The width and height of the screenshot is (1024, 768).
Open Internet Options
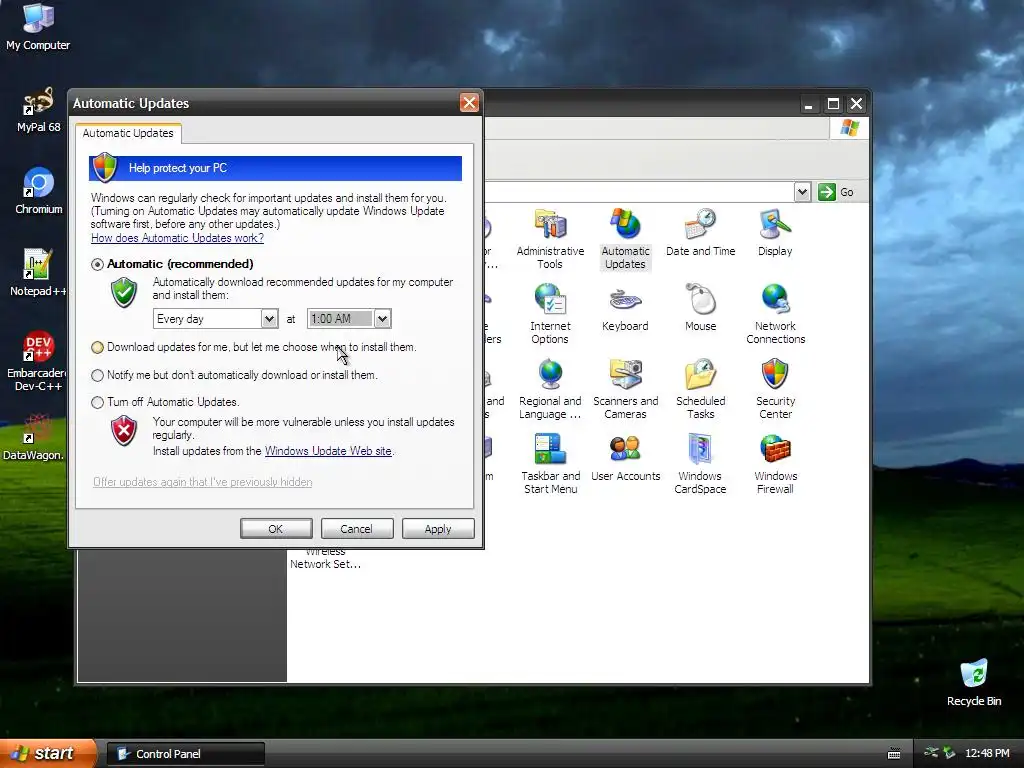550,313
